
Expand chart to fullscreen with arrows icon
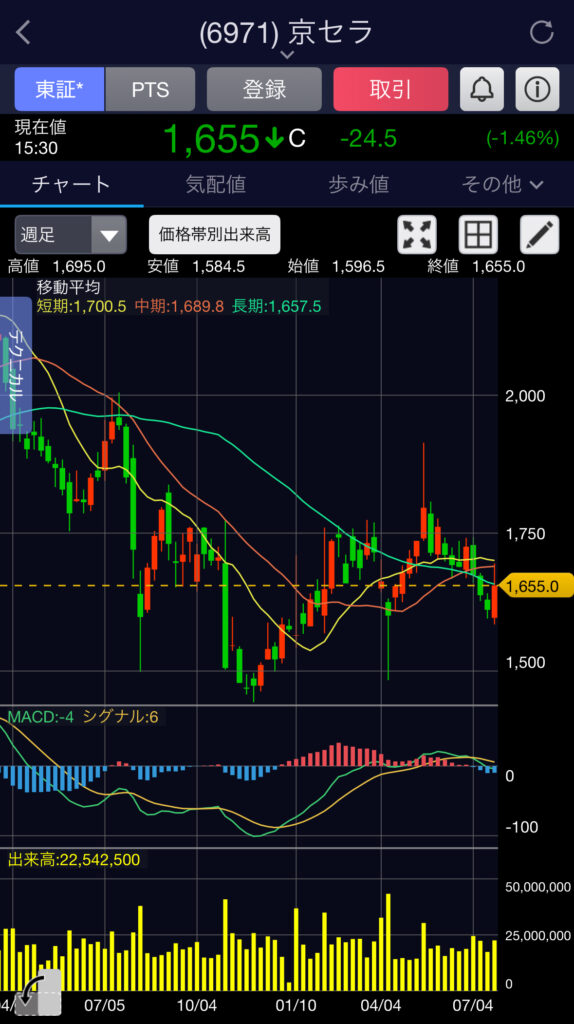tap(417, 234)
